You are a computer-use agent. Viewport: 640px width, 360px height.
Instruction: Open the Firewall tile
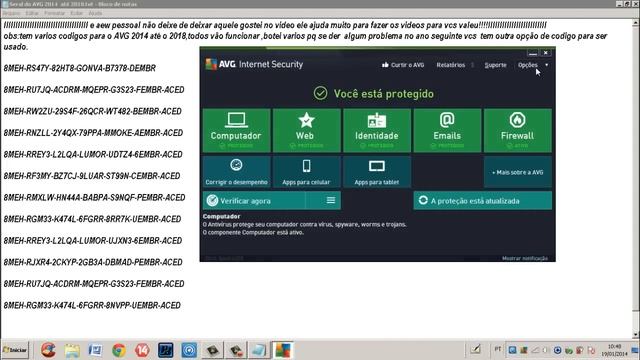518,130
